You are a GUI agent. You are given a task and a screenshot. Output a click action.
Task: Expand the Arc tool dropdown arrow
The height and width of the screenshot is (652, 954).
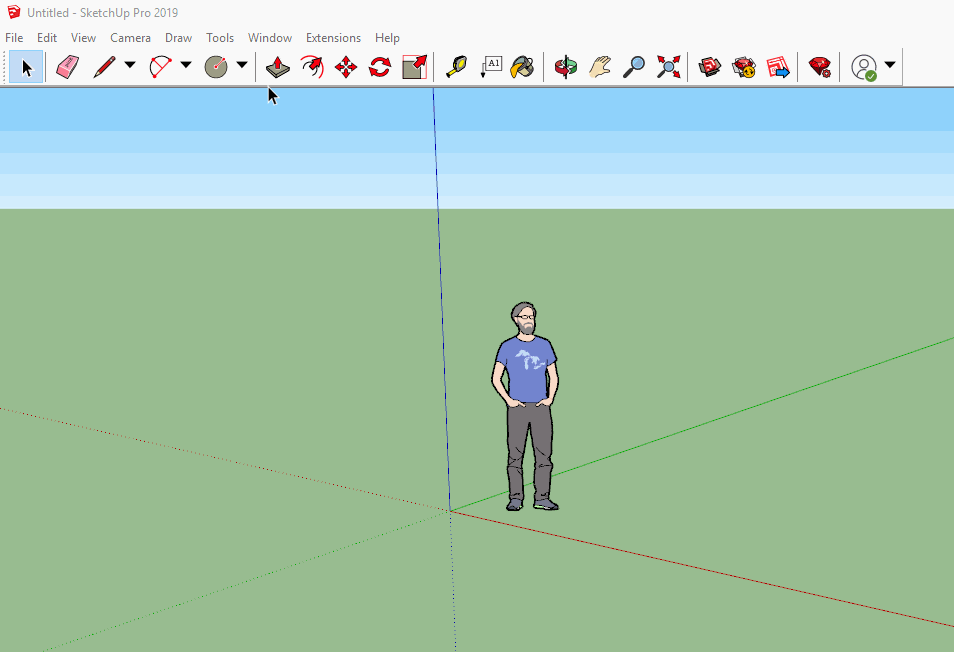click(x=186, y=66)
